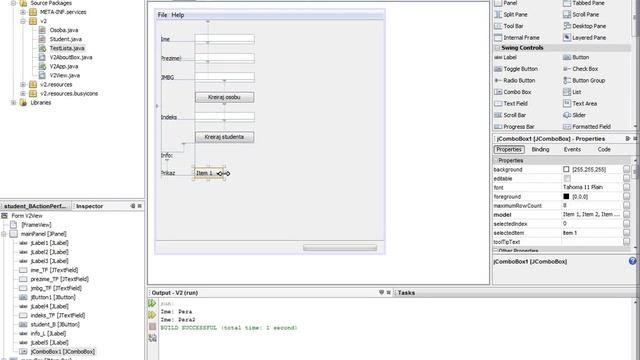The image size is (640, 360).
Task: Collapse mainPanel node in Inspector
Action: pyautogui.click(x=4, y=234)
